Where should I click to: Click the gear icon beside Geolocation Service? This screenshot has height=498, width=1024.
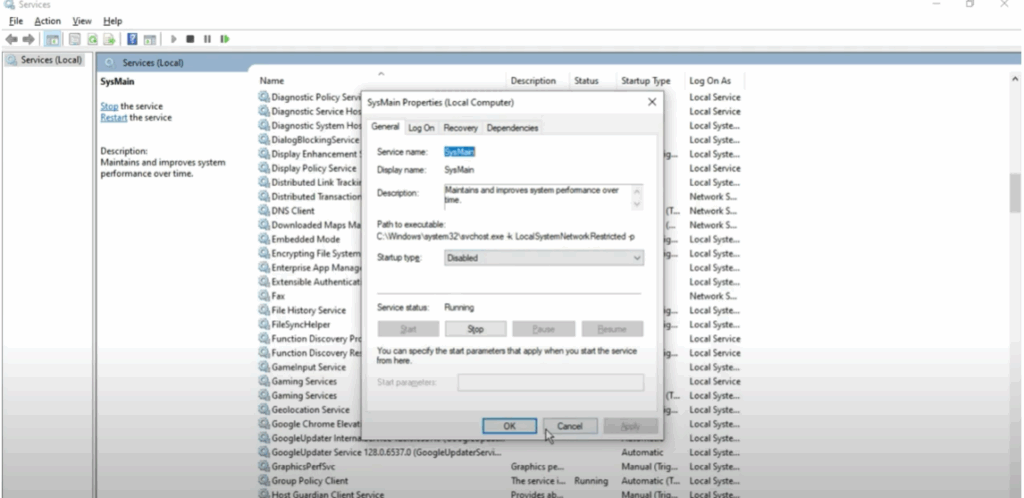point(264,410)
